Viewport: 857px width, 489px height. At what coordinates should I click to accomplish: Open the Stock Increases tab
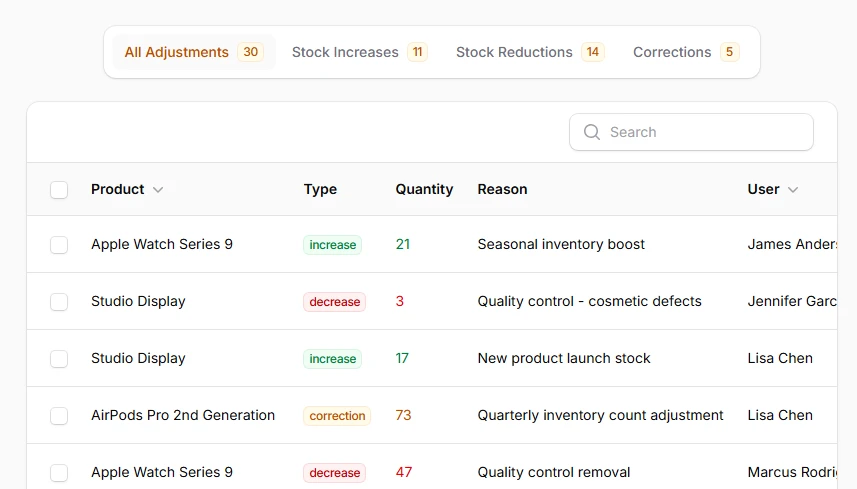click(360, 52)
